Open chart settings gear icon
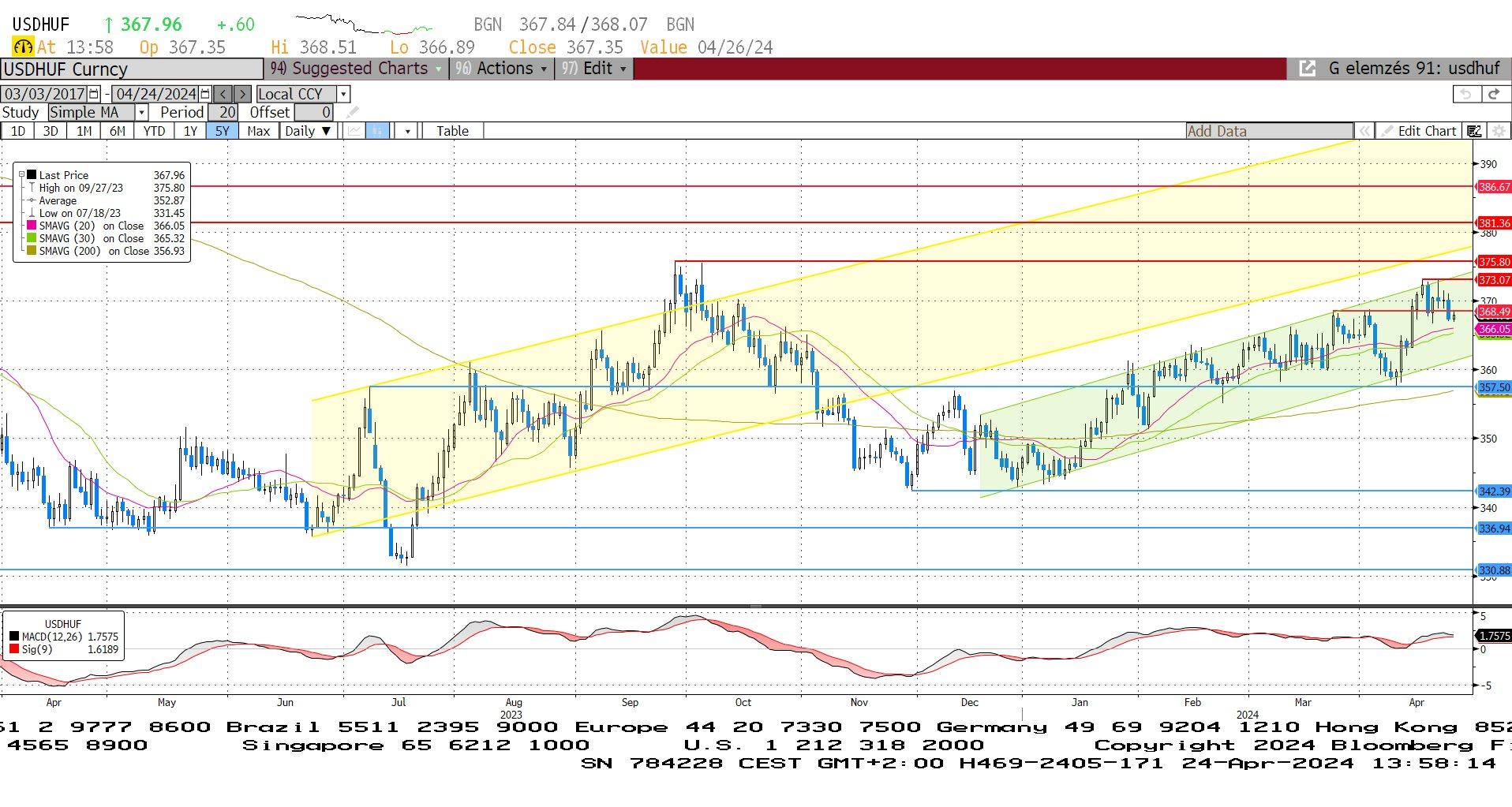The image size is (1512, 807). pyautogui.click(x=1499, y=131)
